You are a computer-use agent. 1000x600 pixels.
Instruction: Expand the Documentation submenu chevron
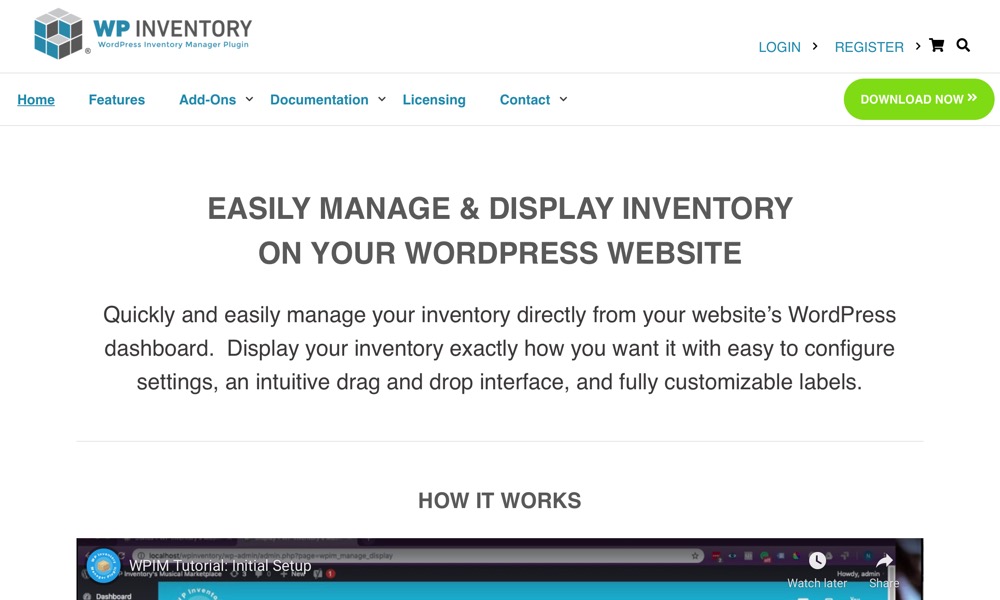(381, 99)
